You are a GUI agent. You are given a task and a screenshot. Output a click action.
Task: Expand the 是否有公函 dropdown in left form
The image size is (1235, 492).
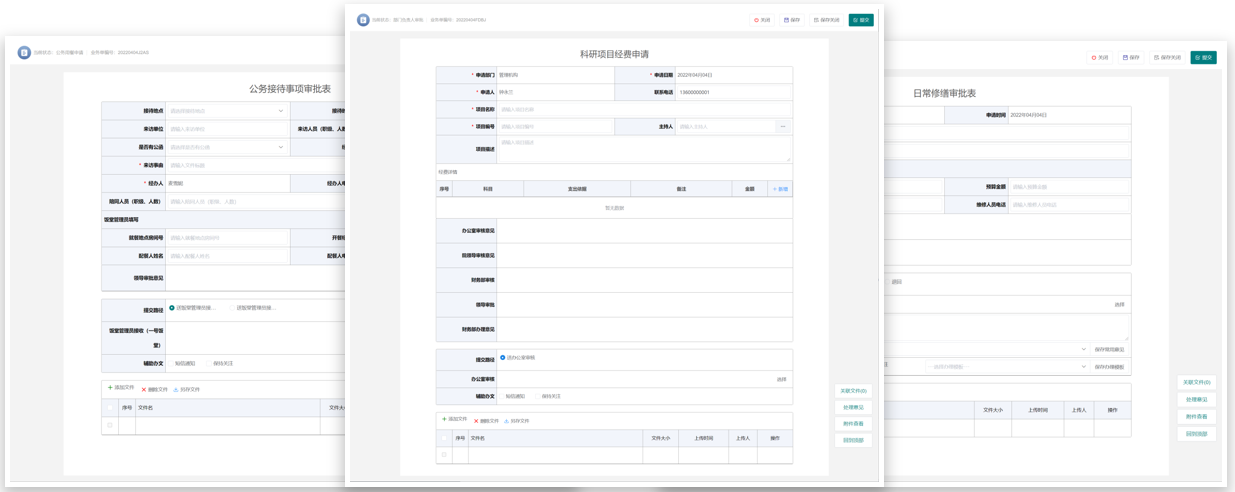281,147
